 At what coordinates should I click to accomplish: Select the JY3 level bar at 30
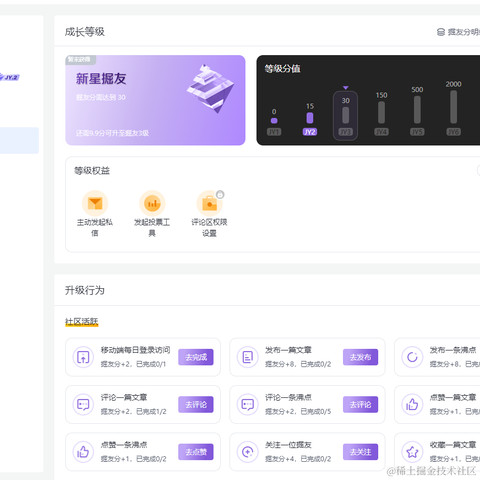[x=346, y=115]
